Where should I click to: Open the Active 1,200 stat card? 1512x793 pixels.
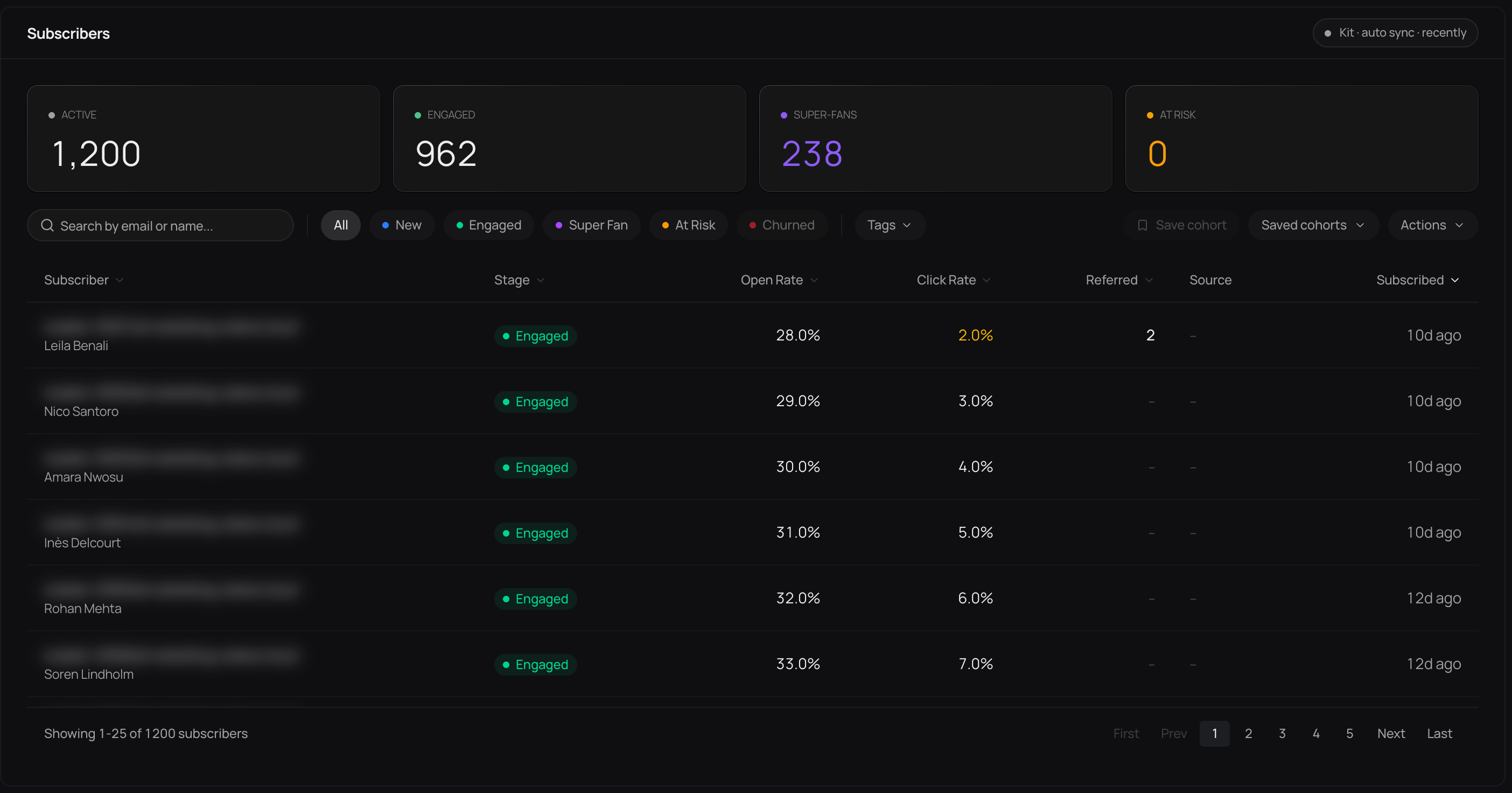point(204,138)
